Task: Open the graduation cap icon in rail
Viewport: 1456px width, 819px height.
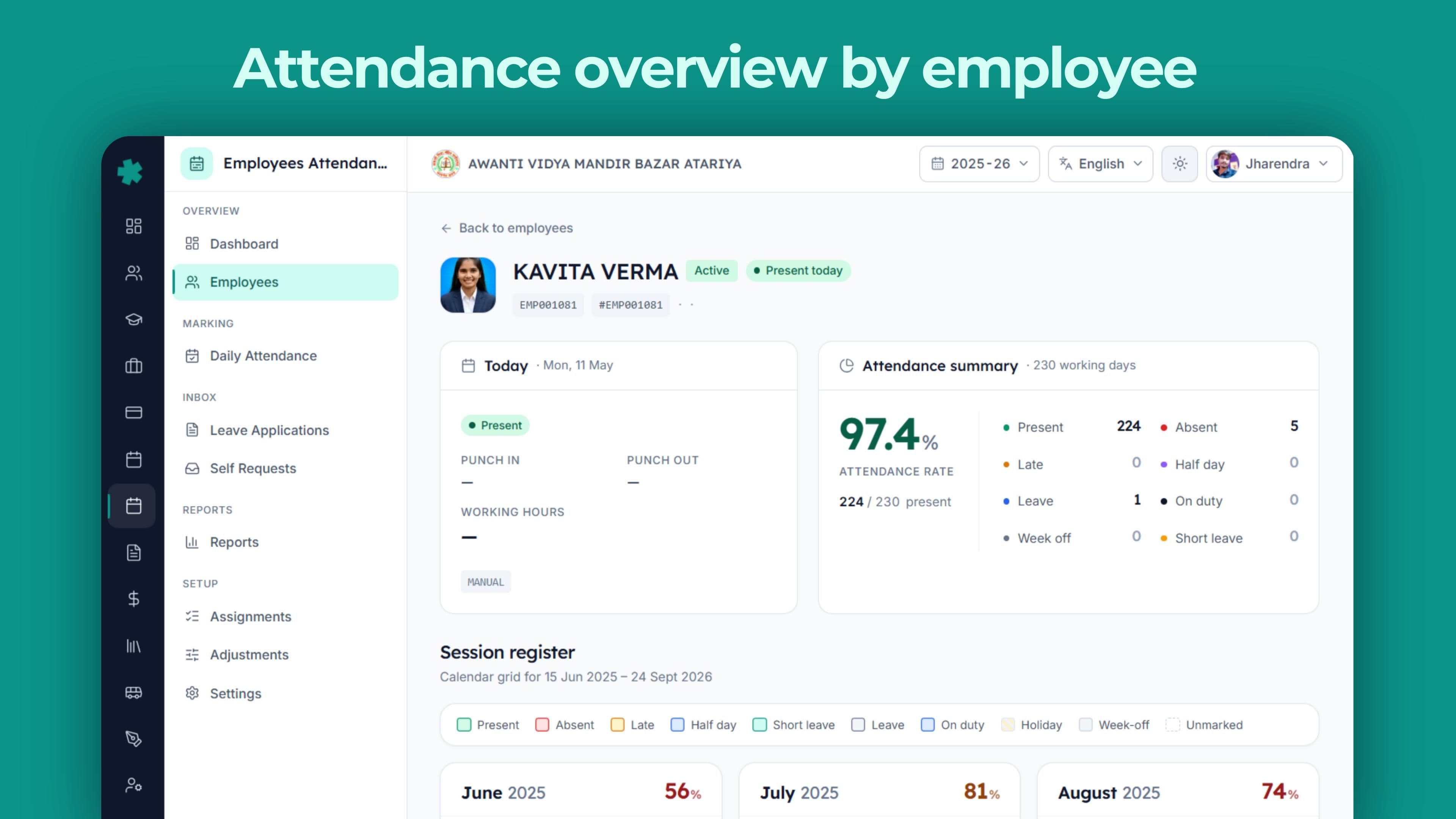Action: [x=133, y=319]
